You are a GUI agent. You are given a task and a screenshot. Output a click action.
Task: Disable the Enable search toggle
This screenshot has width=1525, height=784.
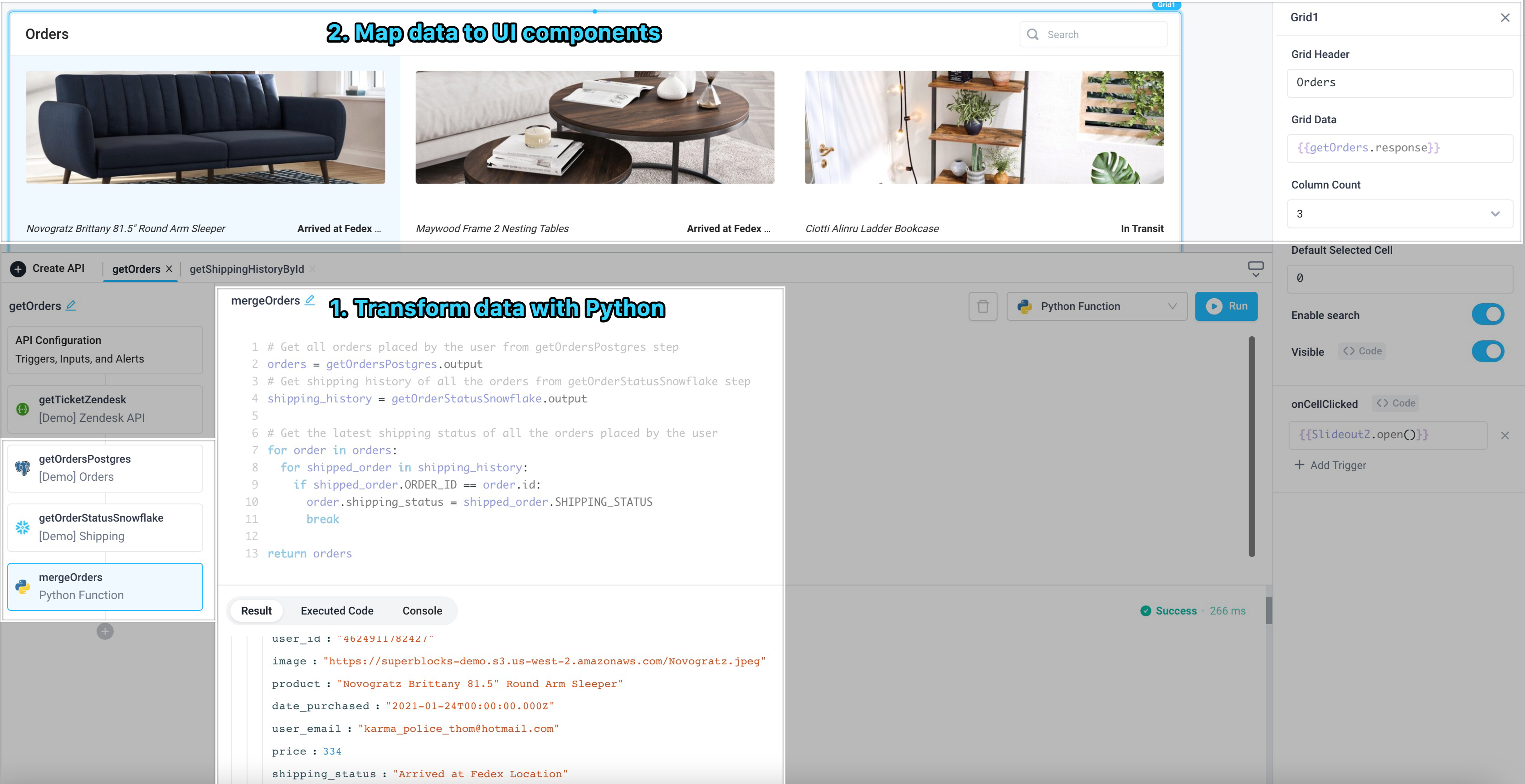(x=1488, y=314)
